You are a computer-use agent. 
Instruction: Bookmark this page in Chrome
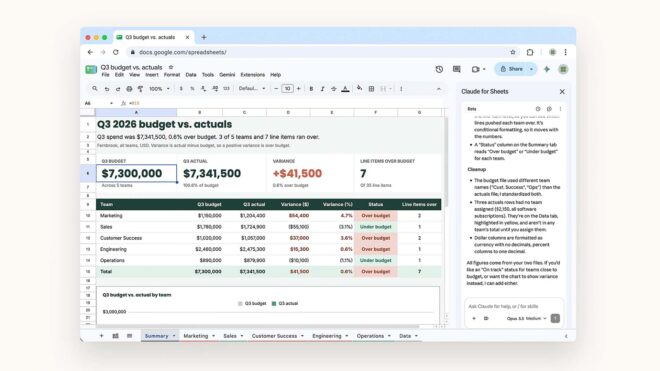tap(513, 52)
